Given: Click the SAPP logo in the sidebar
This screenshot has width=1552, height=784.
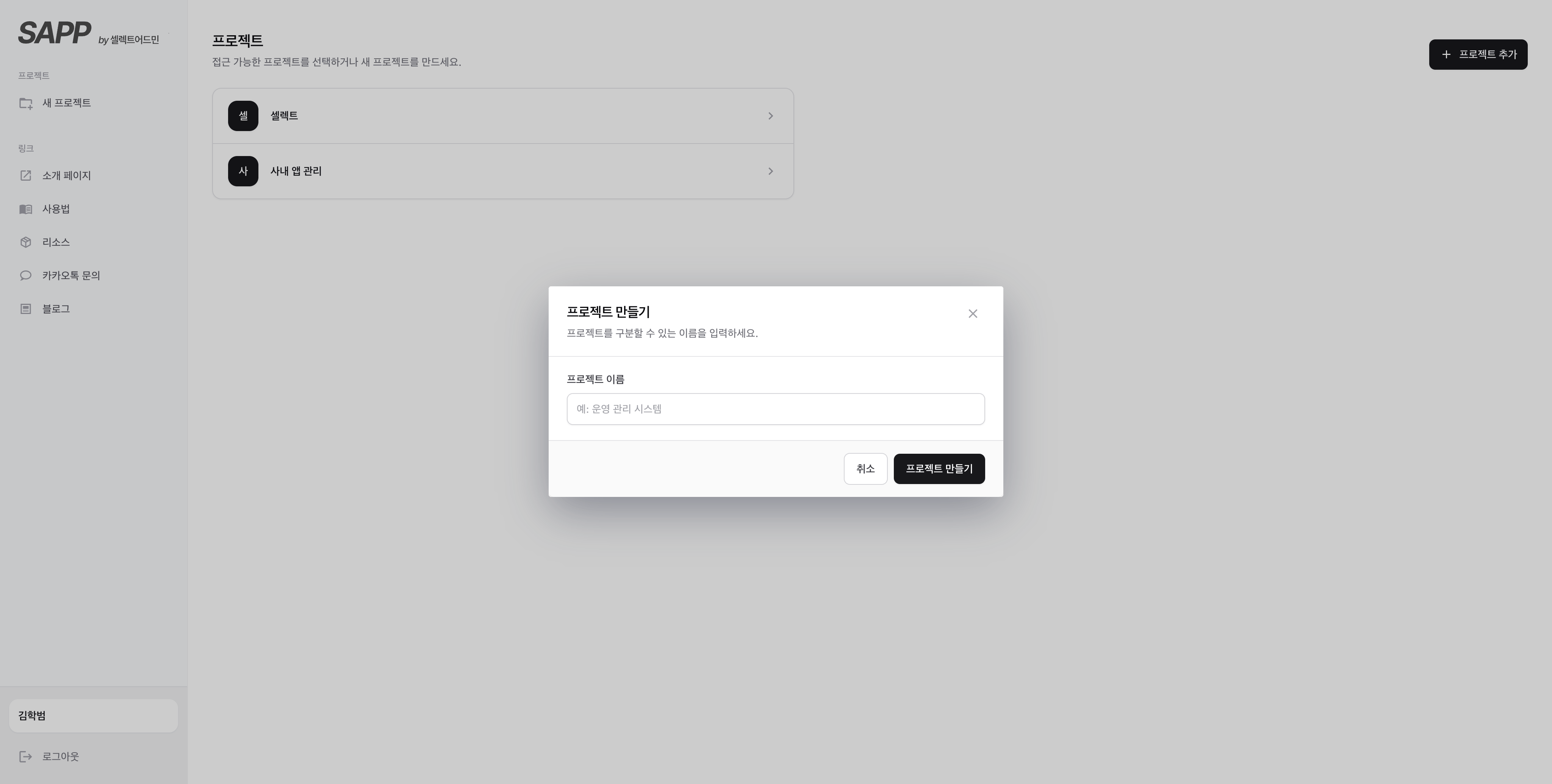Looking at the screenshot, I should click(x=54, y=33).
